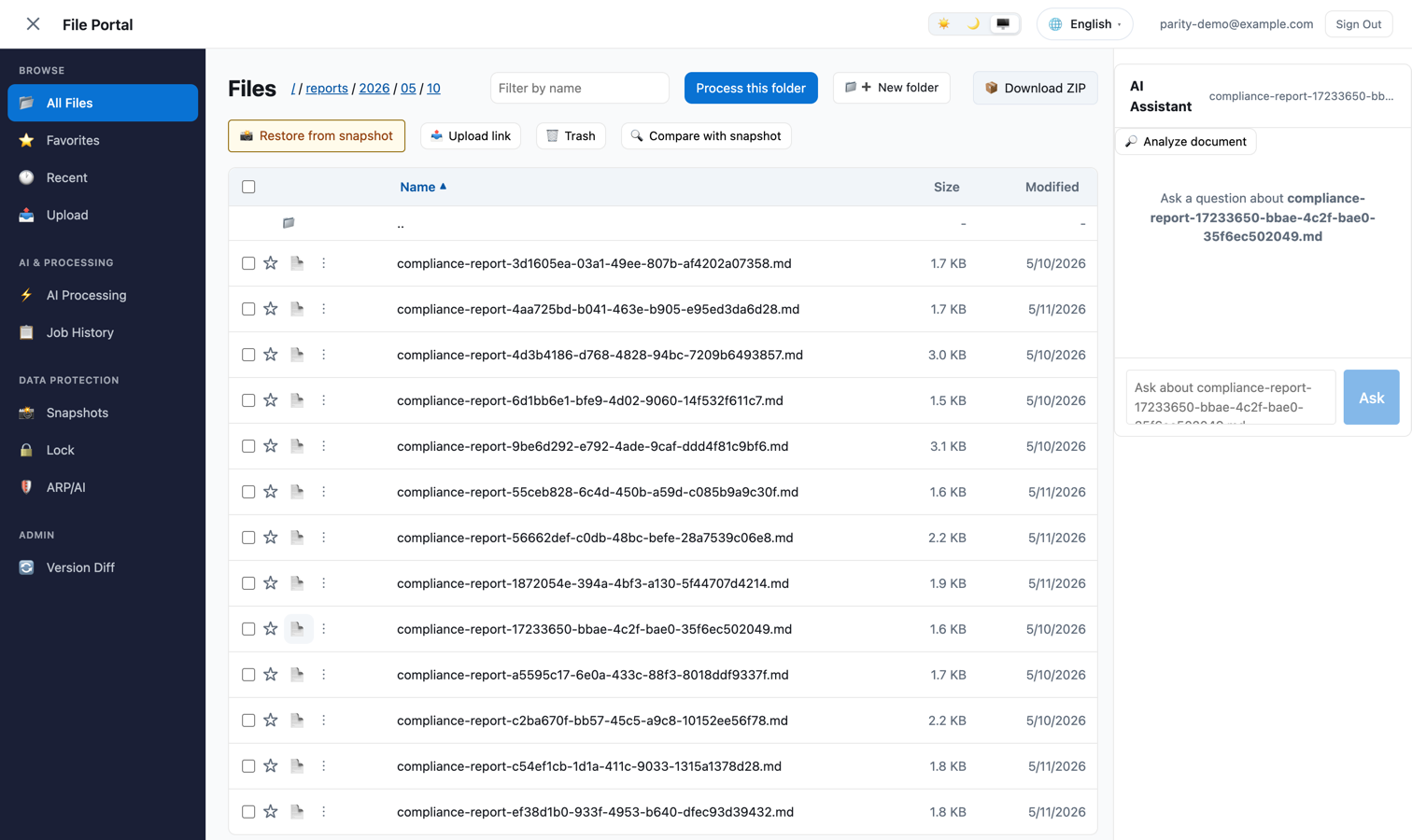Screen dimensions: 1412x840
Task: Select system theme monitor icon
Action: (1003, 24)
